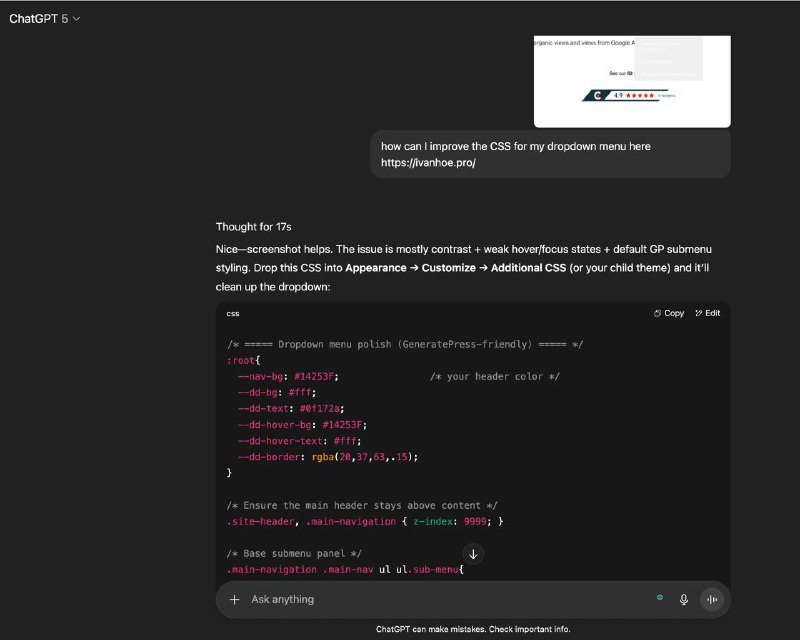The width and height of the screenshot is (800, 640).
Task: Click the plus icon to attach files
Action: tap(234, 600)
